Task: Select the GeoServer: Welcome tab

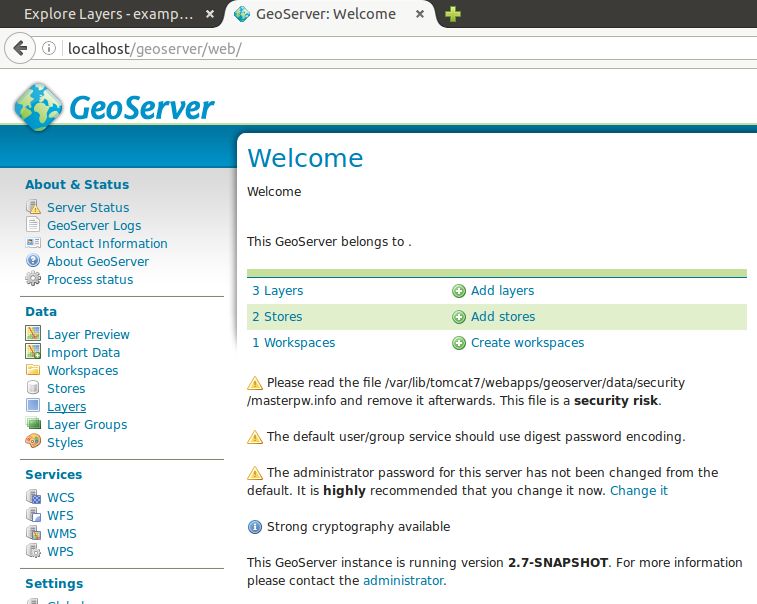Action: [326, 14]
